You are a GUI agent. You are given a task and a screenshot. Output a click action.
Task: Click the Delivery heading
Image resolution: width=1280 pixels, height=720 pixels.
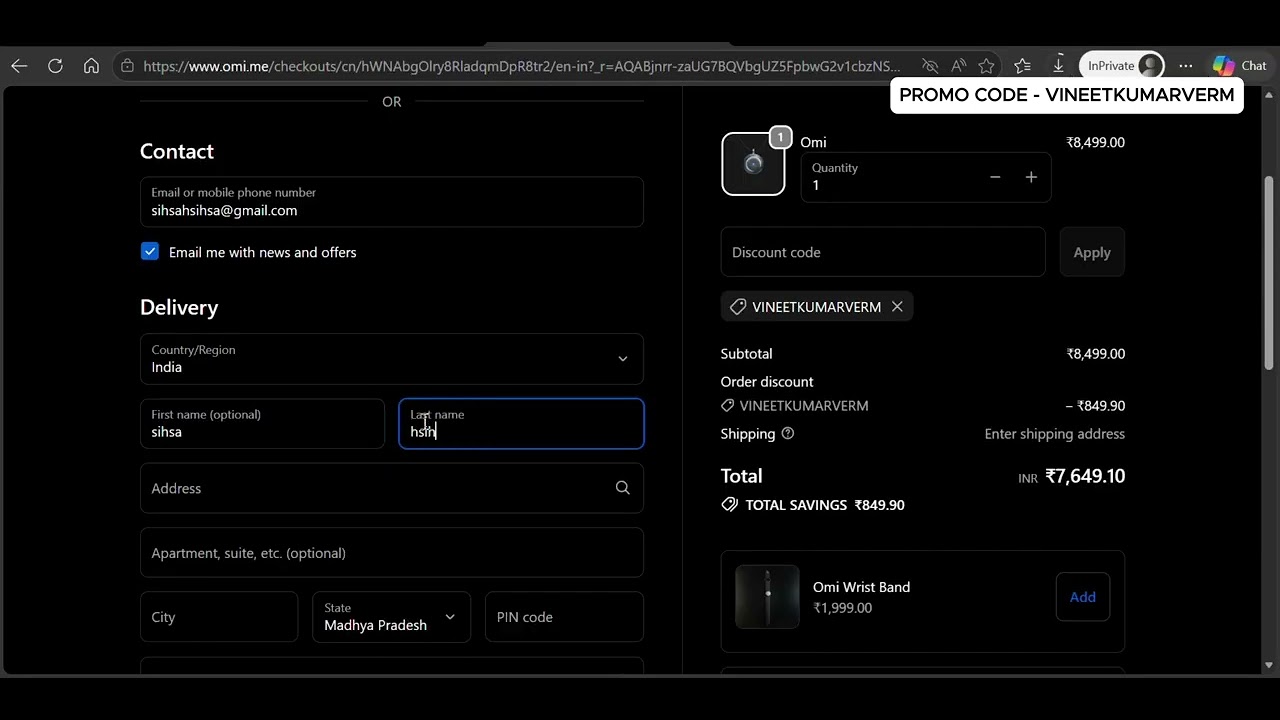(x=179, y=307)
